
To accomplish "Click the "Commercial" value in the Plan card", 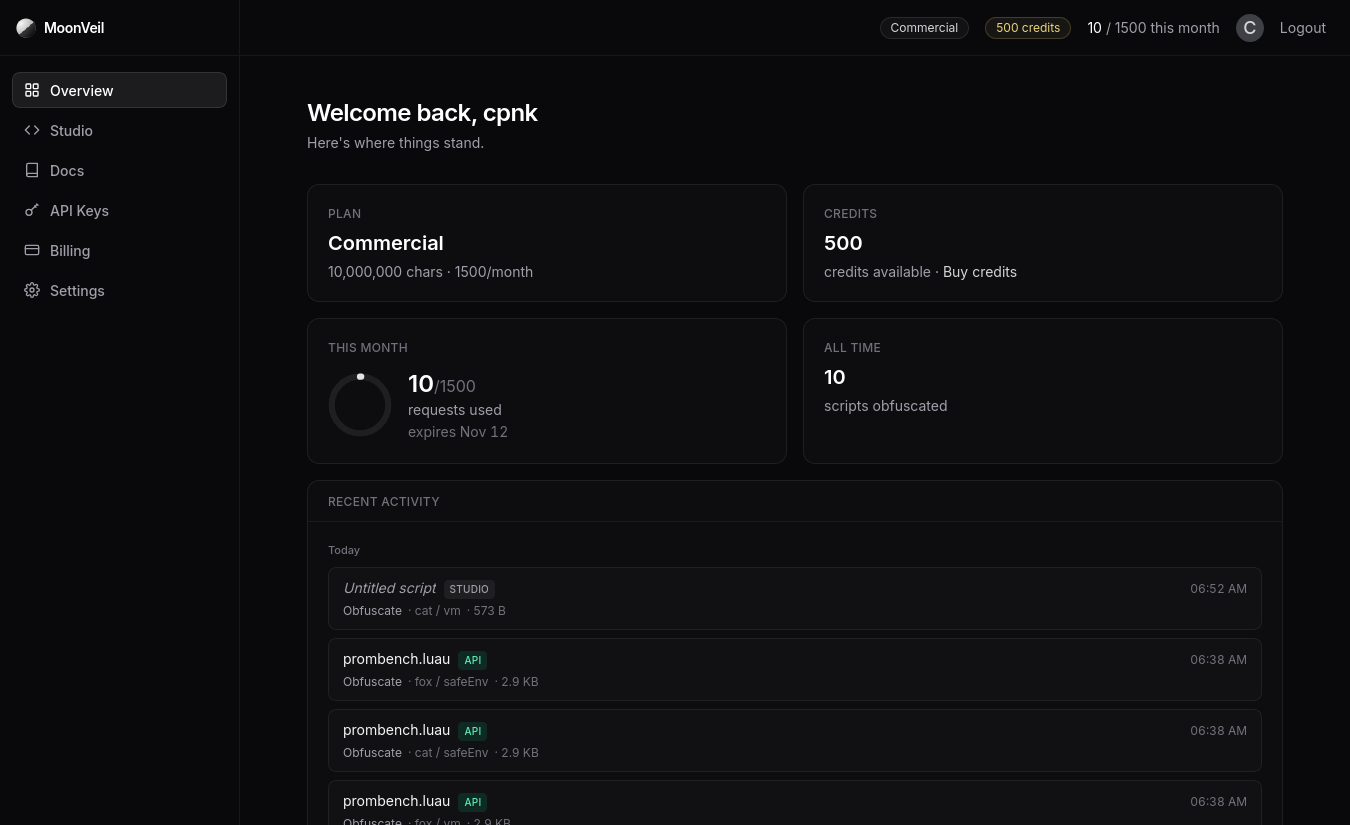I will coord(386,243).
